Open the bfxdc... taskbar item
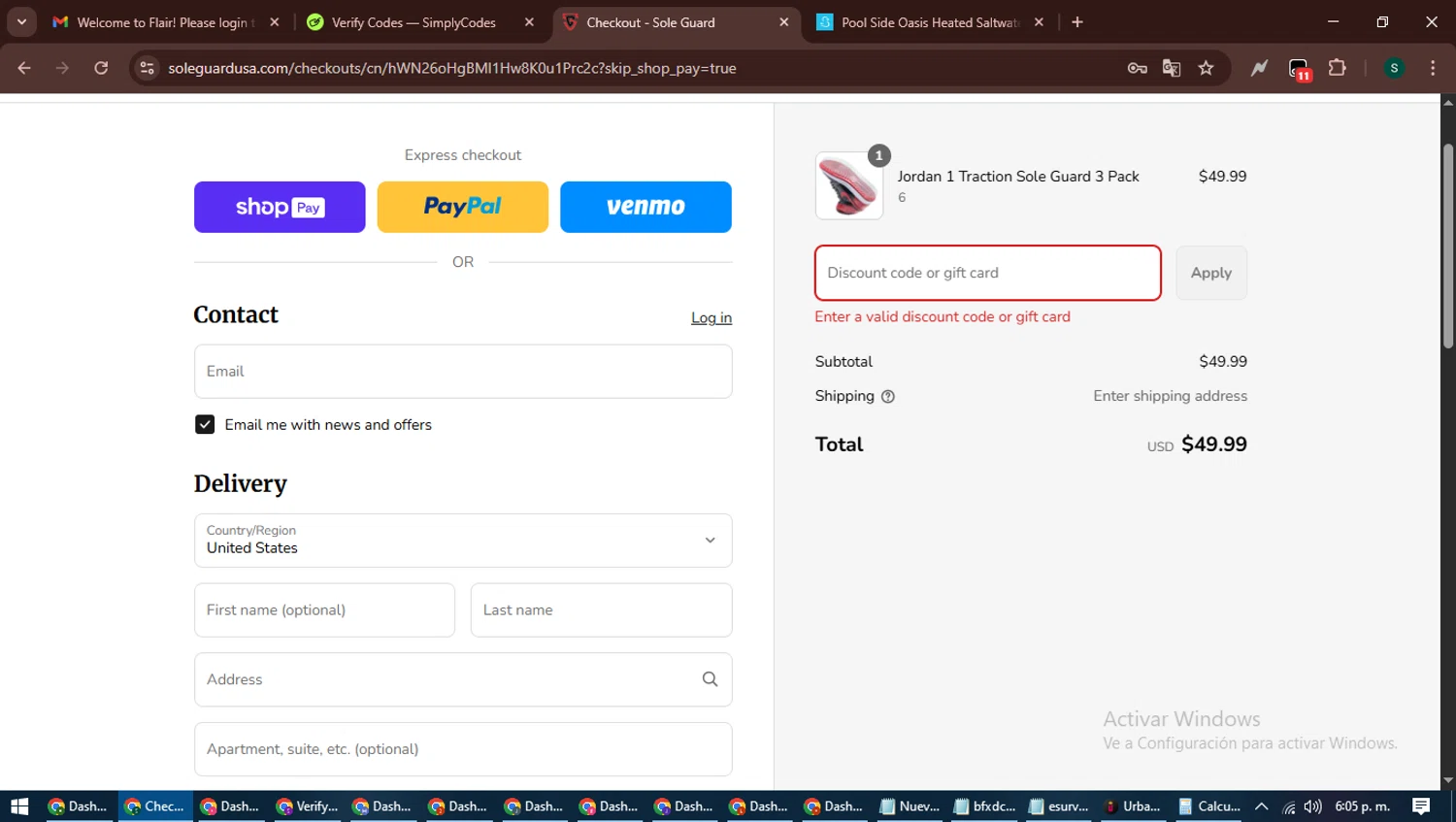Viewport: 1456px width, 822px height. pos(984,806)
